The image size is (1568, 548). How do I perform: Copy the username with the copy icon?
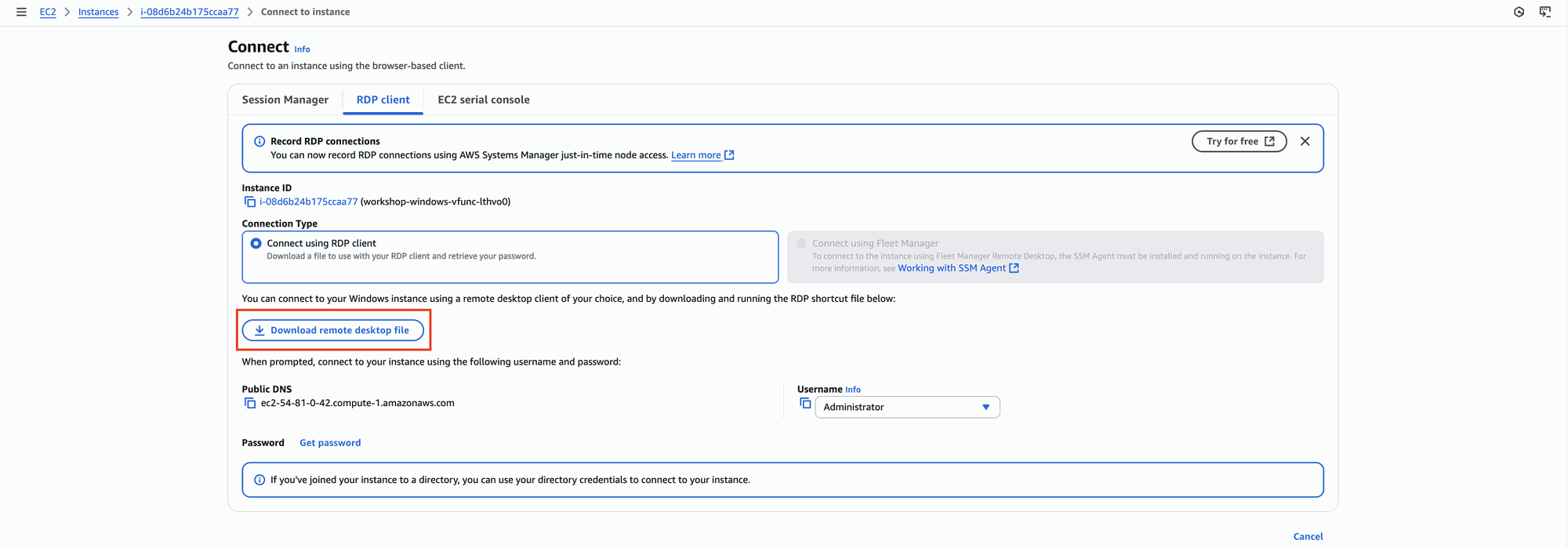(x=805, y=404)
